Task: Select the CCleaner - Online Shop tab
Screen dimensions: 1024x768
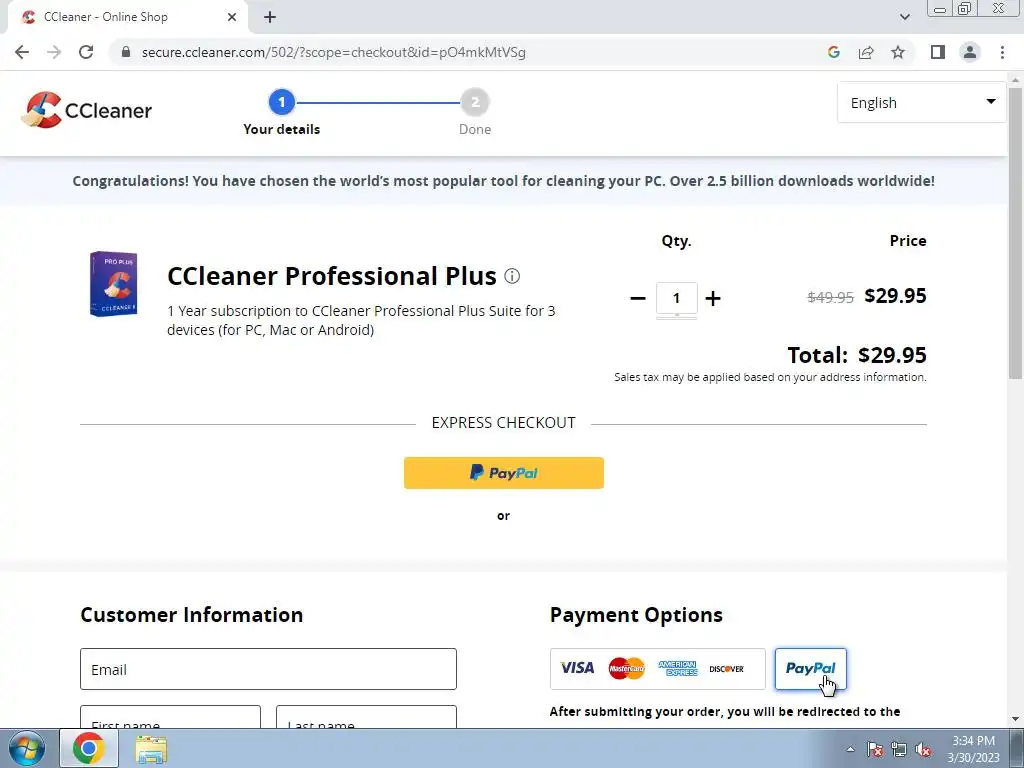Action: [127, 17]
